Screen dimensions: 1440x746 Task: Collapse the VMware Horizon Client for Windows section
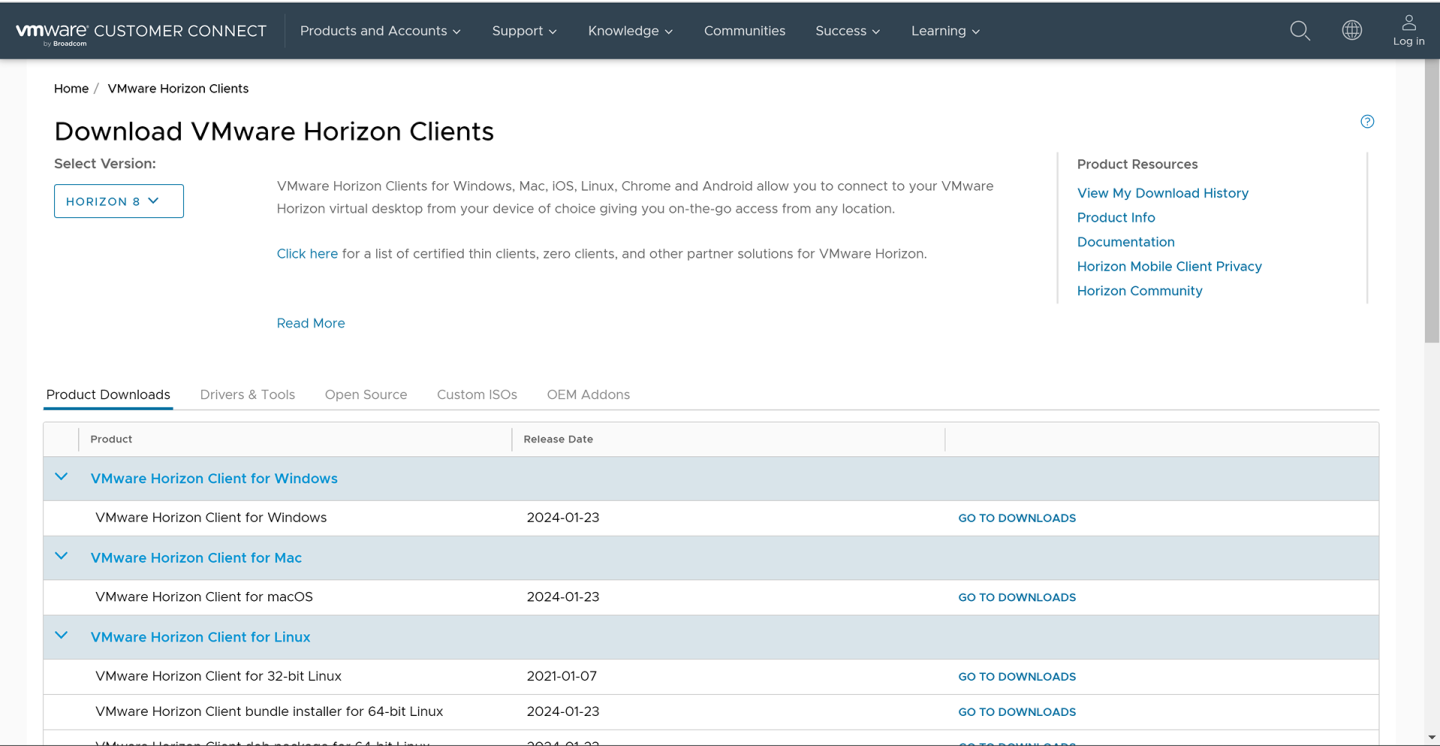pyautogui.click(x=61, y=477)
